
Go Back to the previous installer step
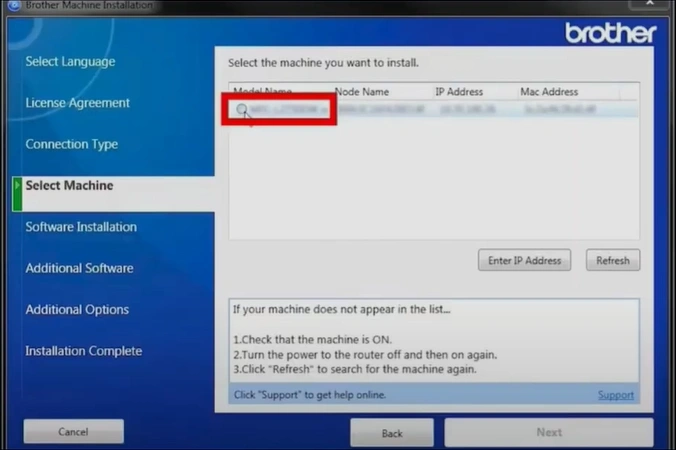coord(392,433)
